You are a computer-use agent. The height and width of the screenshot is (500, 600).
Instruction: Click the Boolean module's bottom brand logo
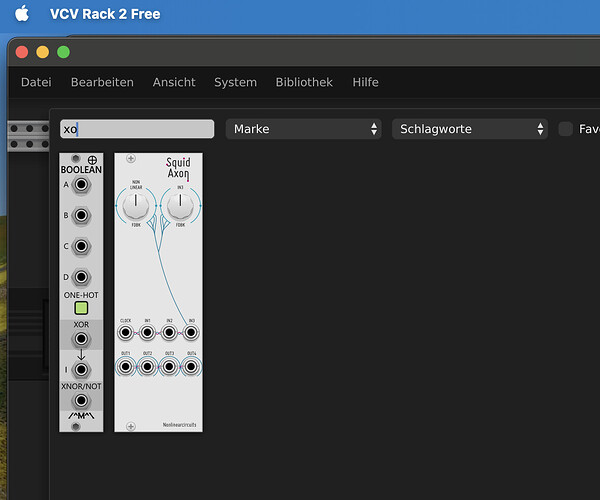tap(81, 415)
